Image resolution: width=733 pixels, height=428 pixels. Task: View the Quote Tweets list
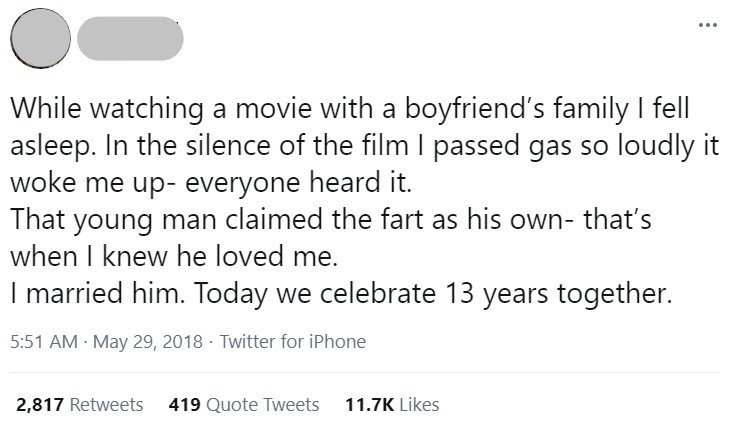click(263, 405)
